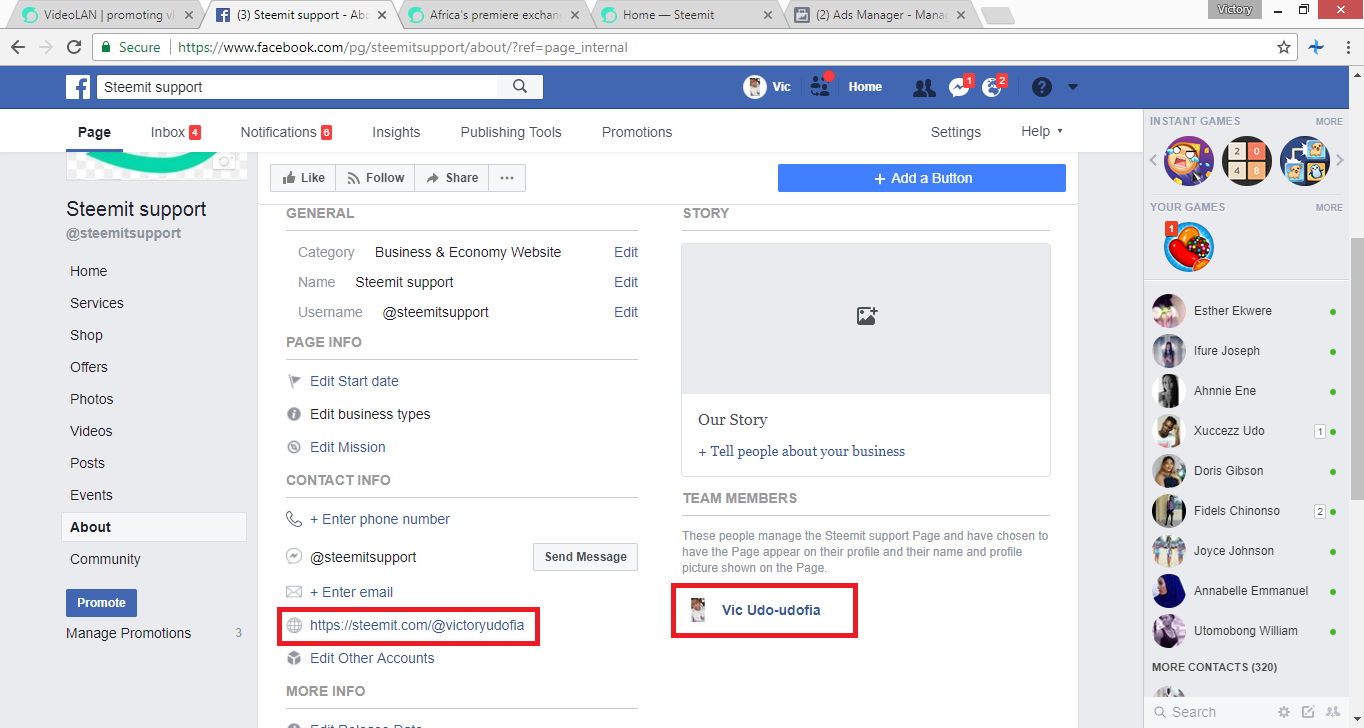The width and height of the screenshot is (1364, 728).
Task: Open the Quick Help question mark icon
Action: tap(1042, 87)
